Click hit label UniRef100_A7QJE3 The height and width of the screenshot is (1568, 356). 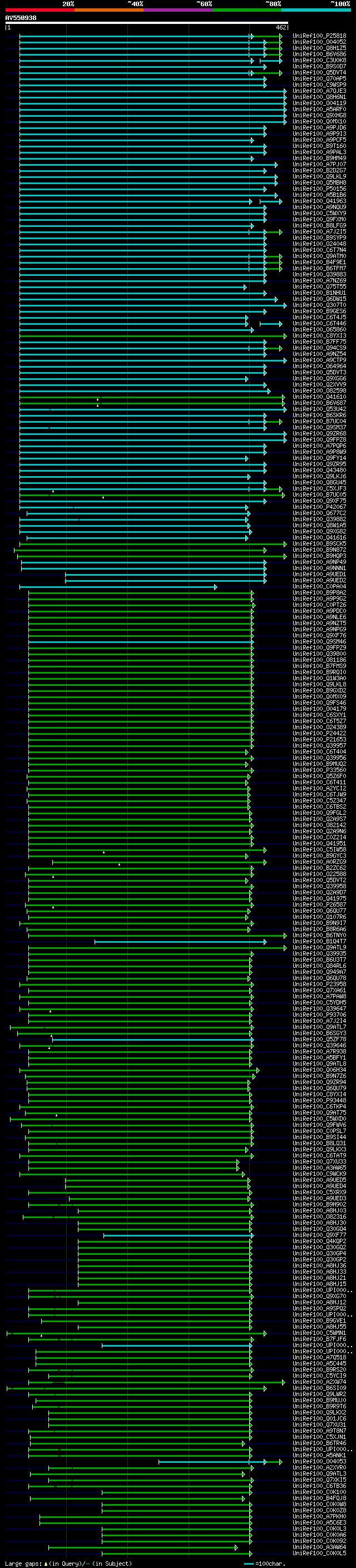319,91
